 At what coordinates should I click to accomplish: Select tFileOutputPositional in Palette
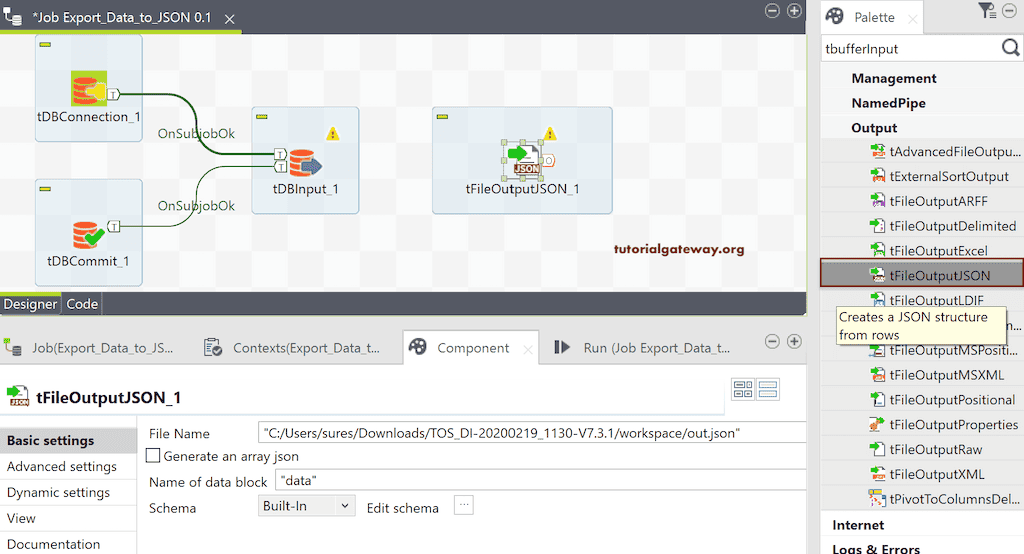[x=942, y=400]
